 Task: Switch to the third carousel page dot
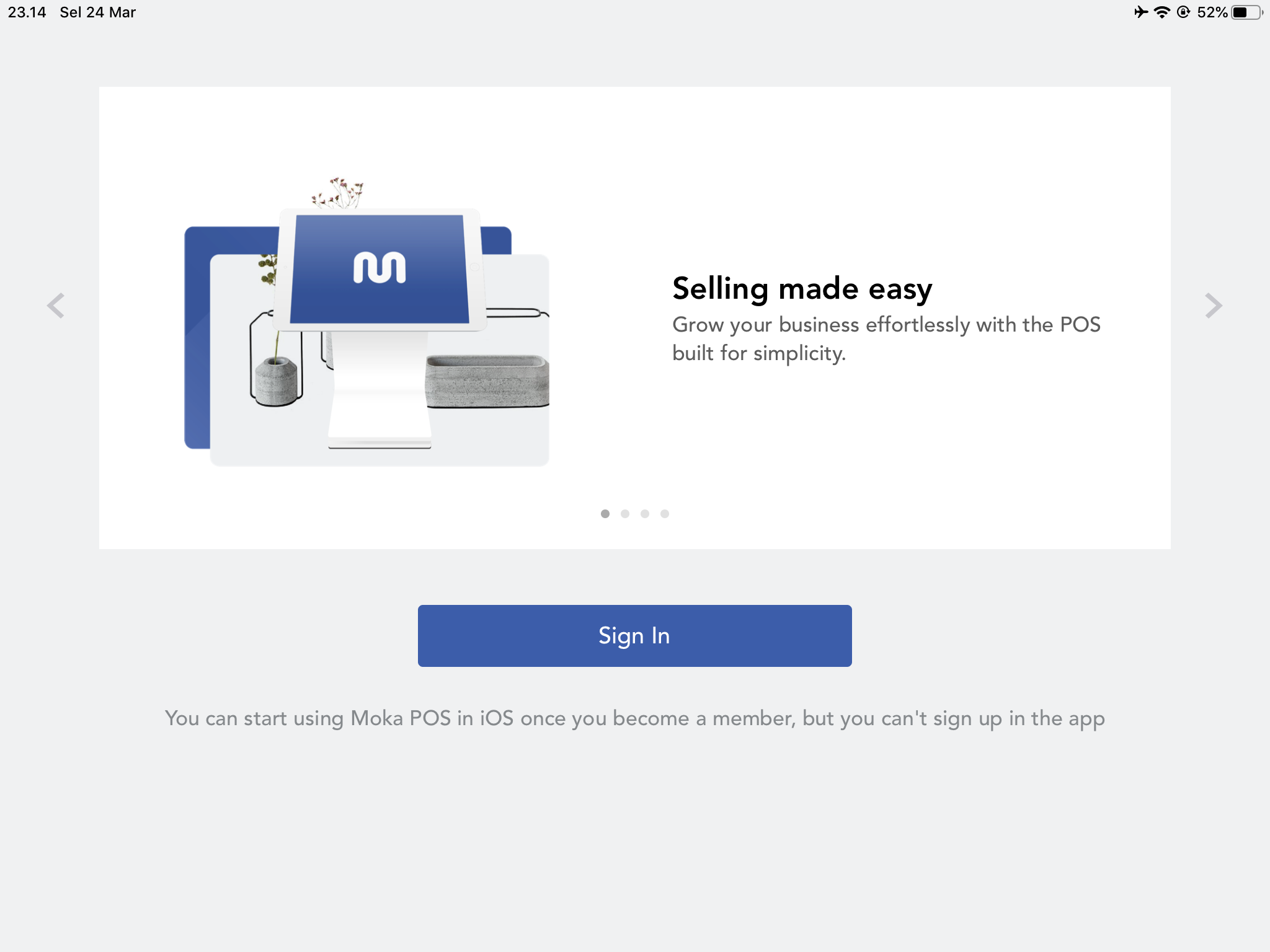645,514
